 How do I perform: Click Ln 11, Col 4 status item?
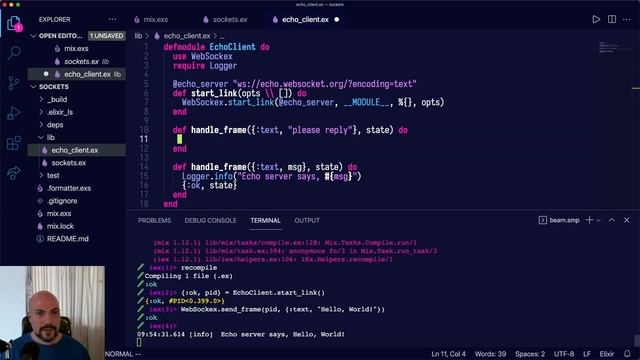[448, 354]
